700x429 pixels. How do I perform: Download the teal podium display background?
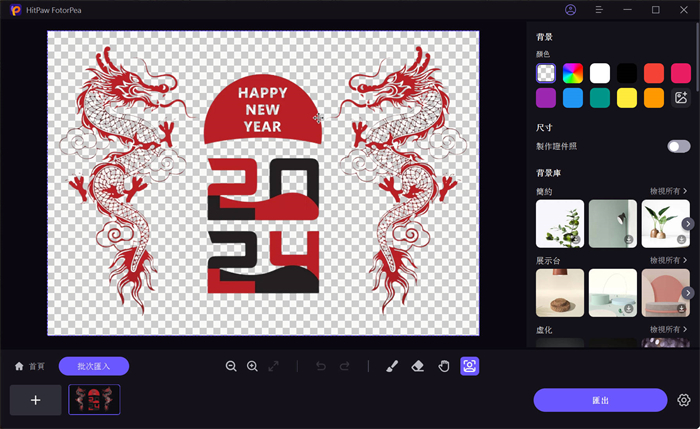tap(629, 308)
